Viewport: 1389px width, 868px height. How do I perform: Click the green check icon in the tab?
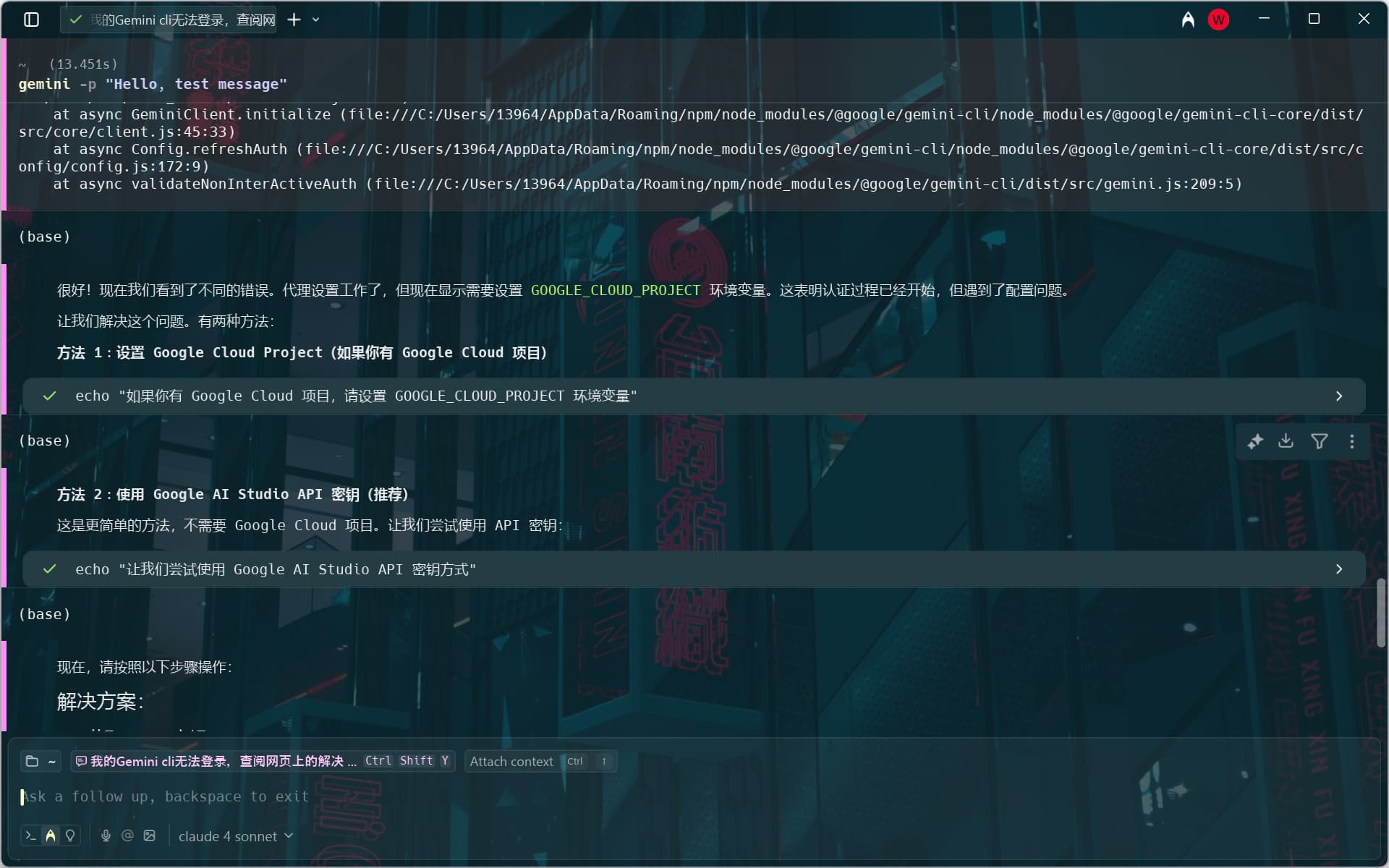pos(76,20)
